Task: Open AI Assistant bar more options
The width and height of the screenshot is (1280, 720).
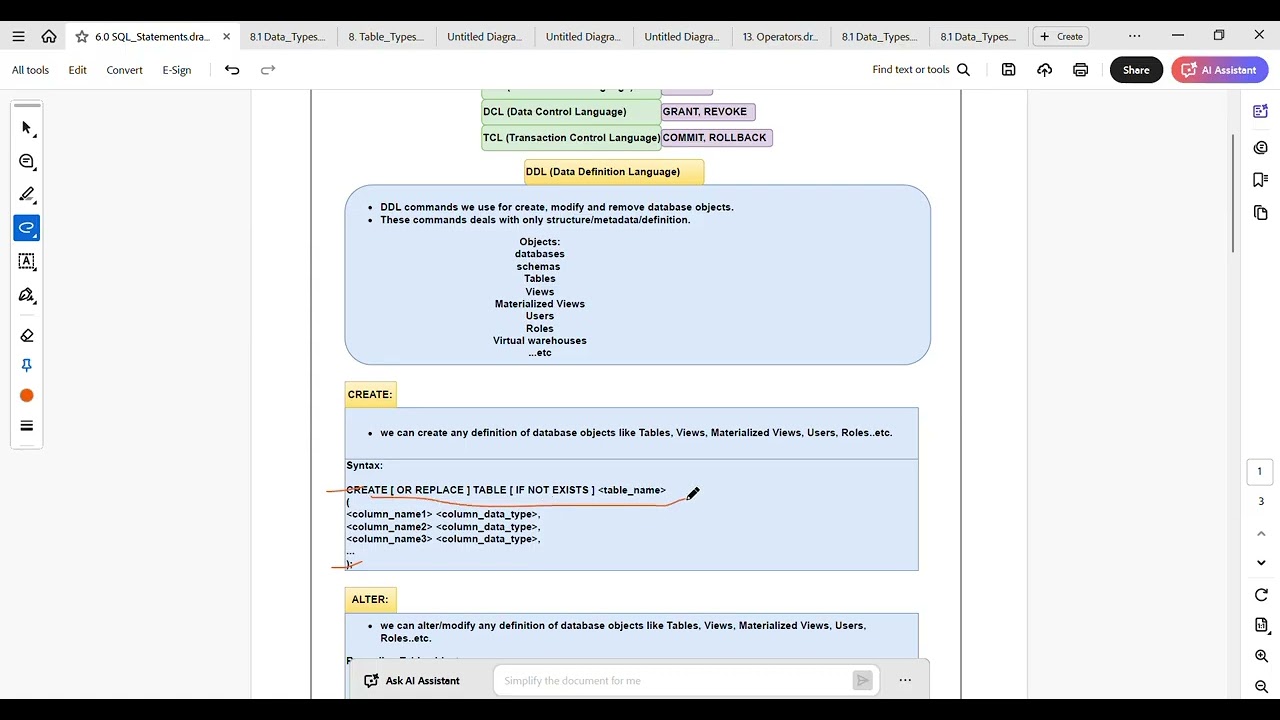Action: pos(905,680)
